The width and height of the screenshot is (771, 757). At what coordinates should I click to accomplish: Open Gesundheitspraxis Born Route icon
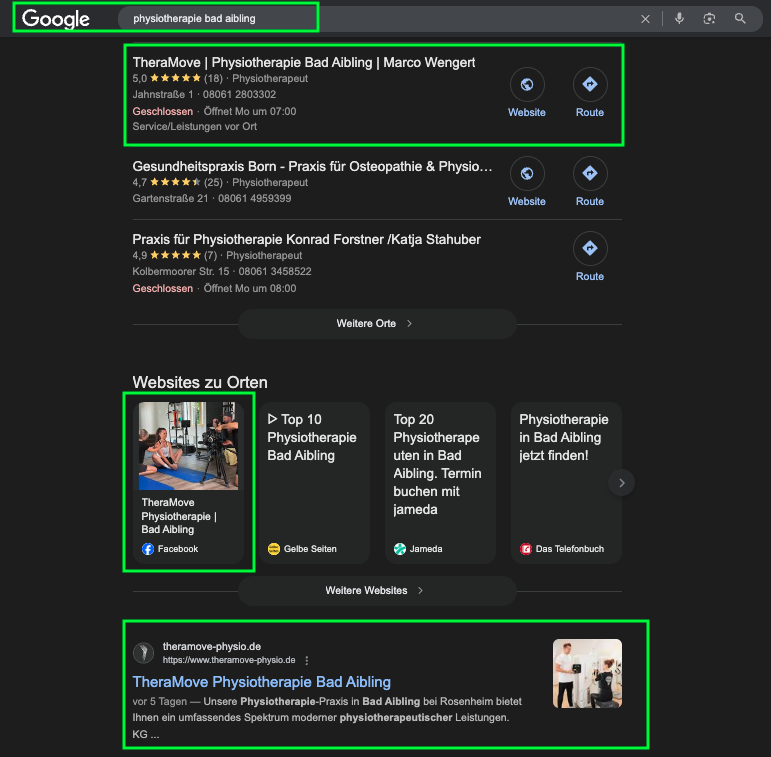[590, 174]
